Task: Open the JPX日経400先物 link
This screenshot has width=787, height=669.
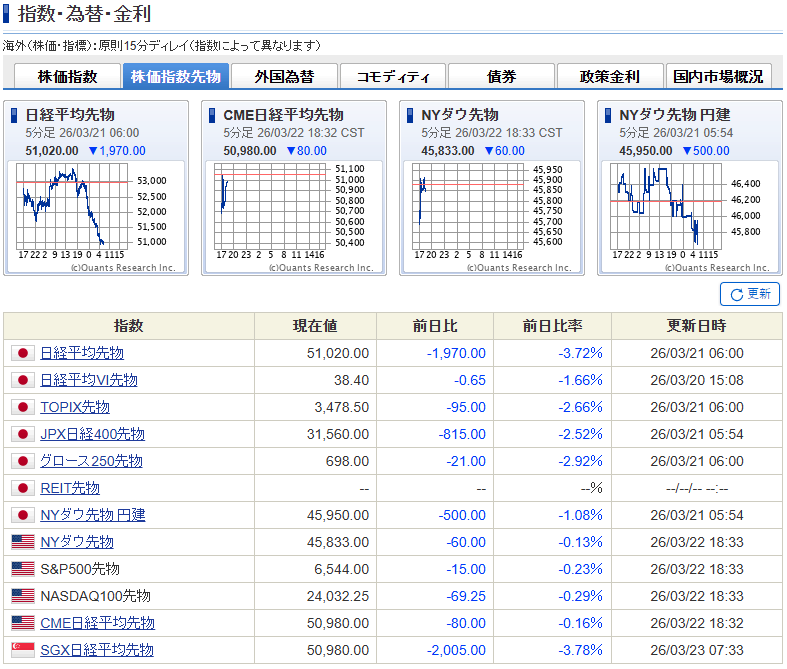Action: click(x=92, y=434)
